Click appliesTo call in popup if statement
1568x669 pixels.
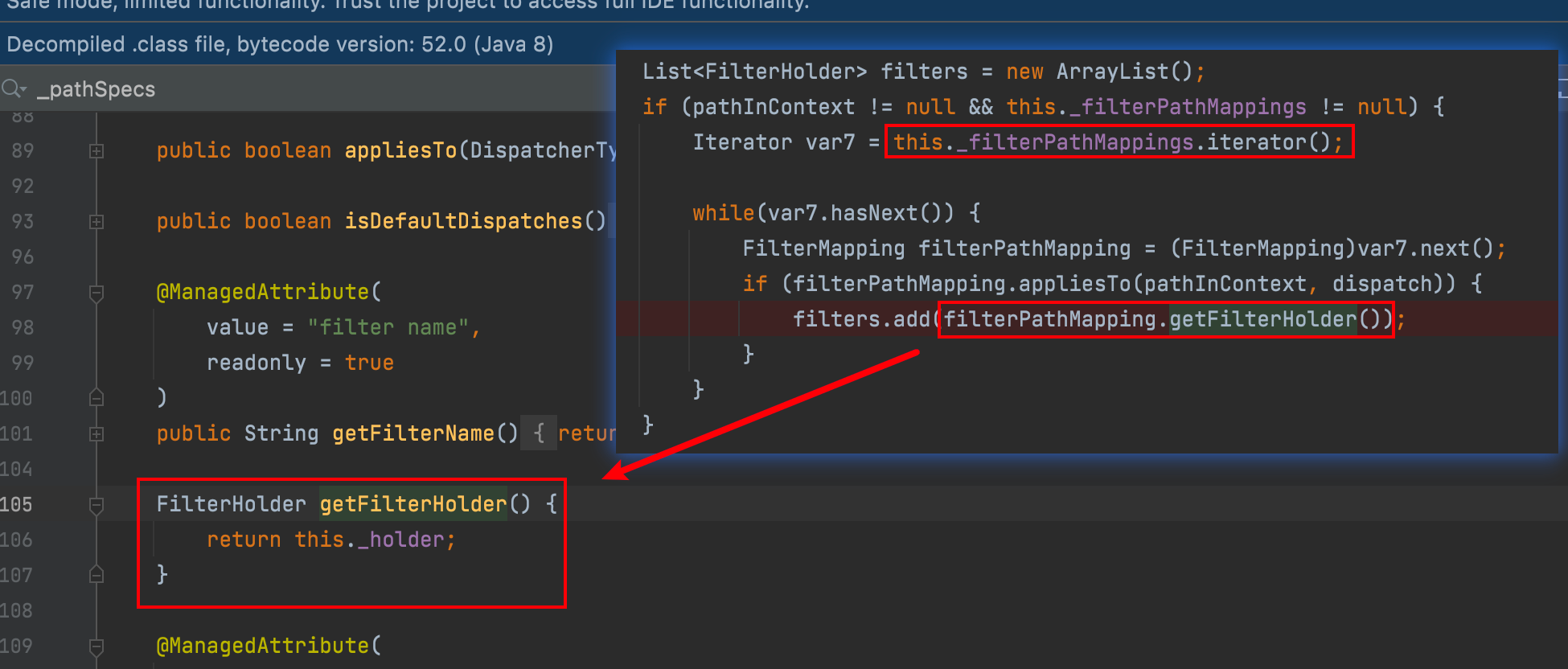click(1073, 284)
